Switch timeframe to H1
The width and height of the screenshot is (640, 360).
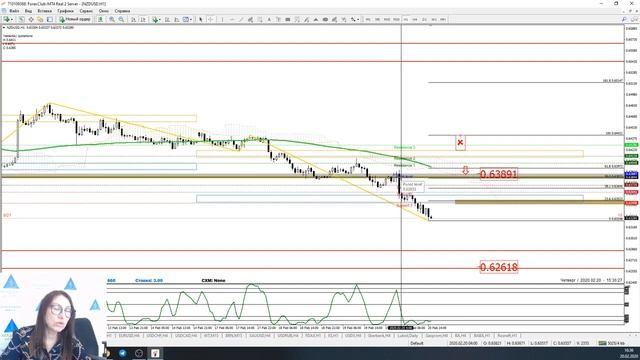click(x=406, y=19)
